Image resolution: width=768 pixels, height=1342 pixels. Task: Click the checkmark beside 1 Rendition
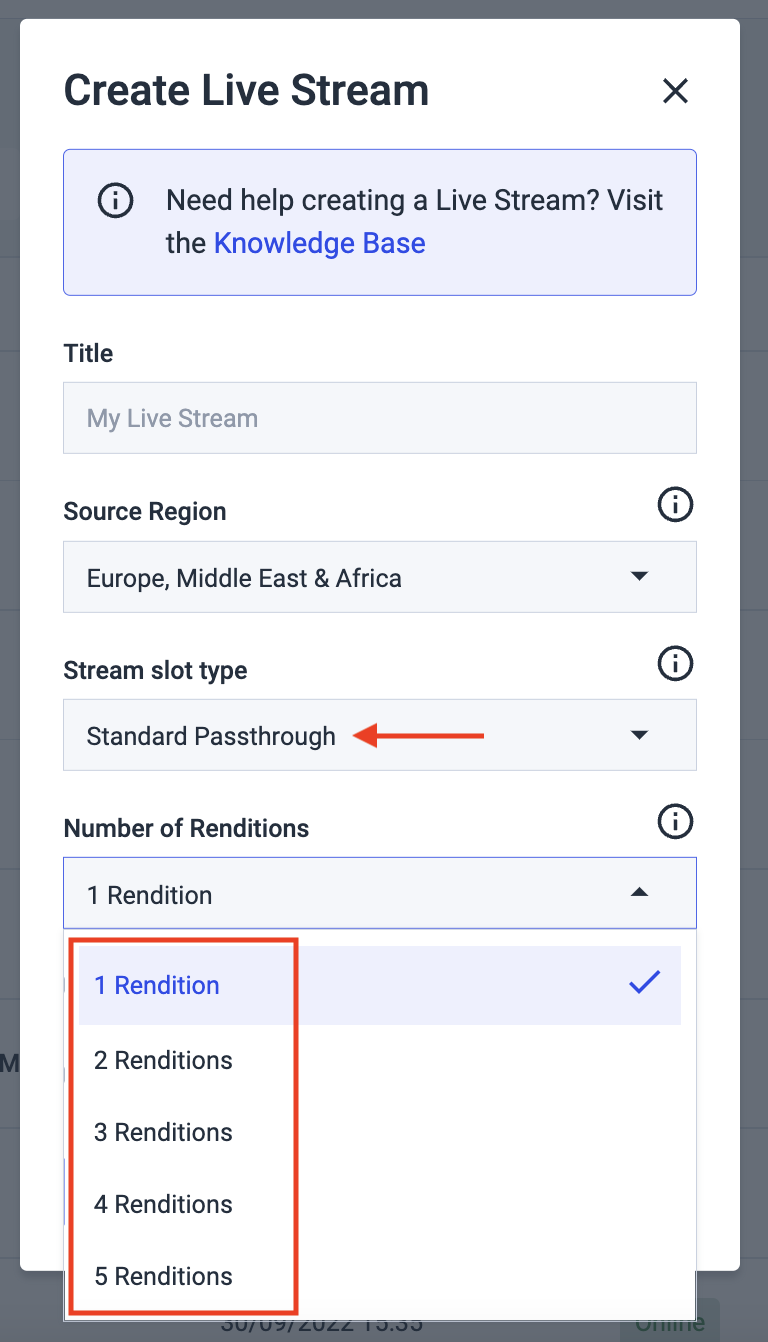click(x=644, y=985)
